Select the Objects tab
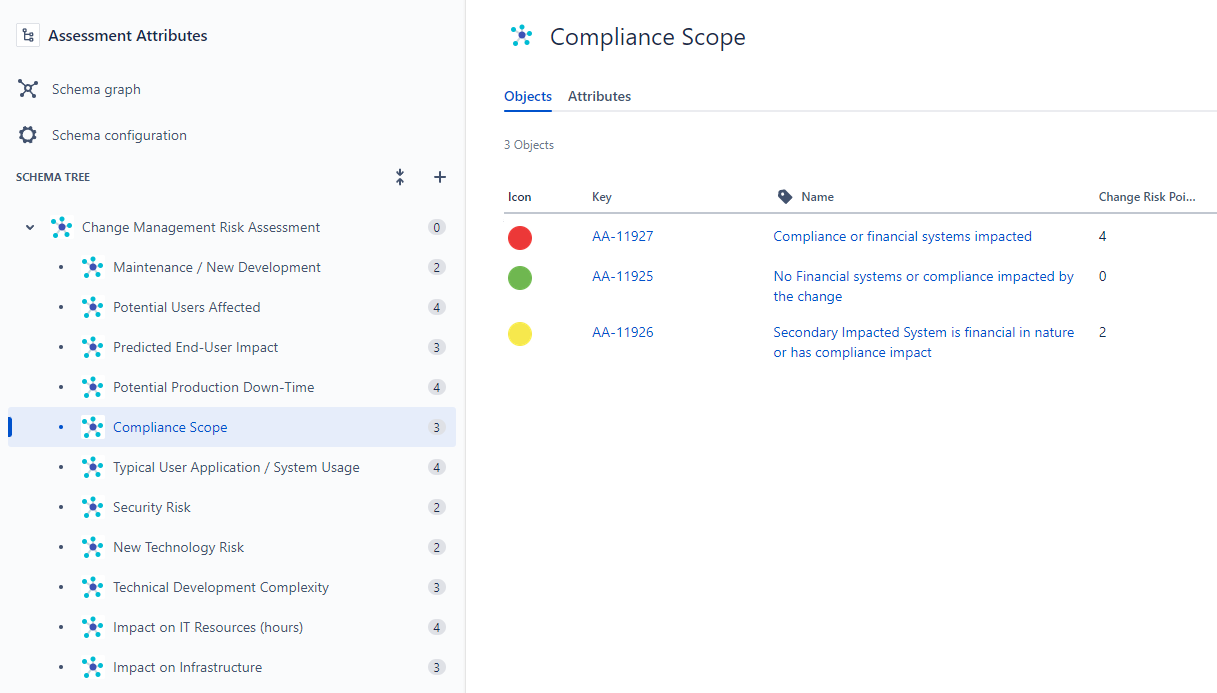Image resolution: width=1217 pixels, height=693 pixels. pyautogui.click(x=528, y=96)
